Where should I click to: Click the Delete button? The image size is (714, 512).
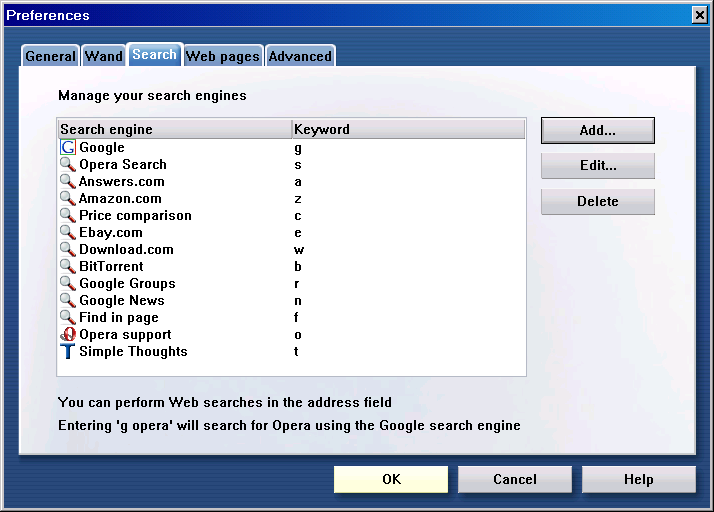click(x=597, y=201)
